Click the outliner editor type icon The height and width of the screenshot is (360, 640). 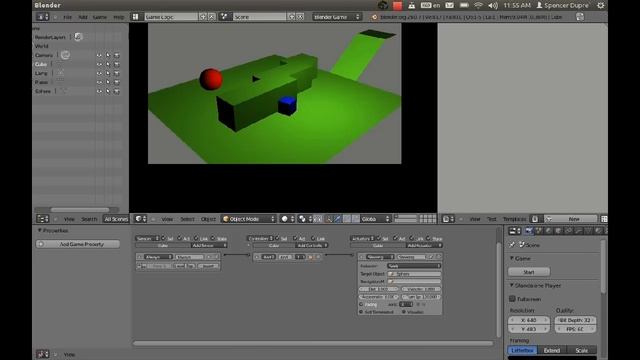pos(42,219)
